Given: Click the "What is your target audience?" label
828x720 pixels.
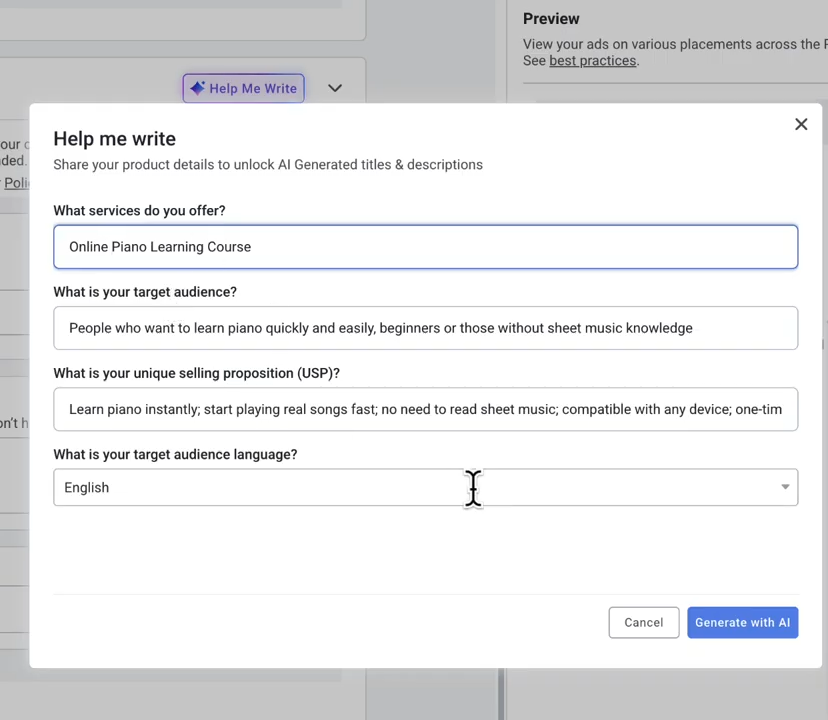Looking at the screenshot, I should 145,292.
